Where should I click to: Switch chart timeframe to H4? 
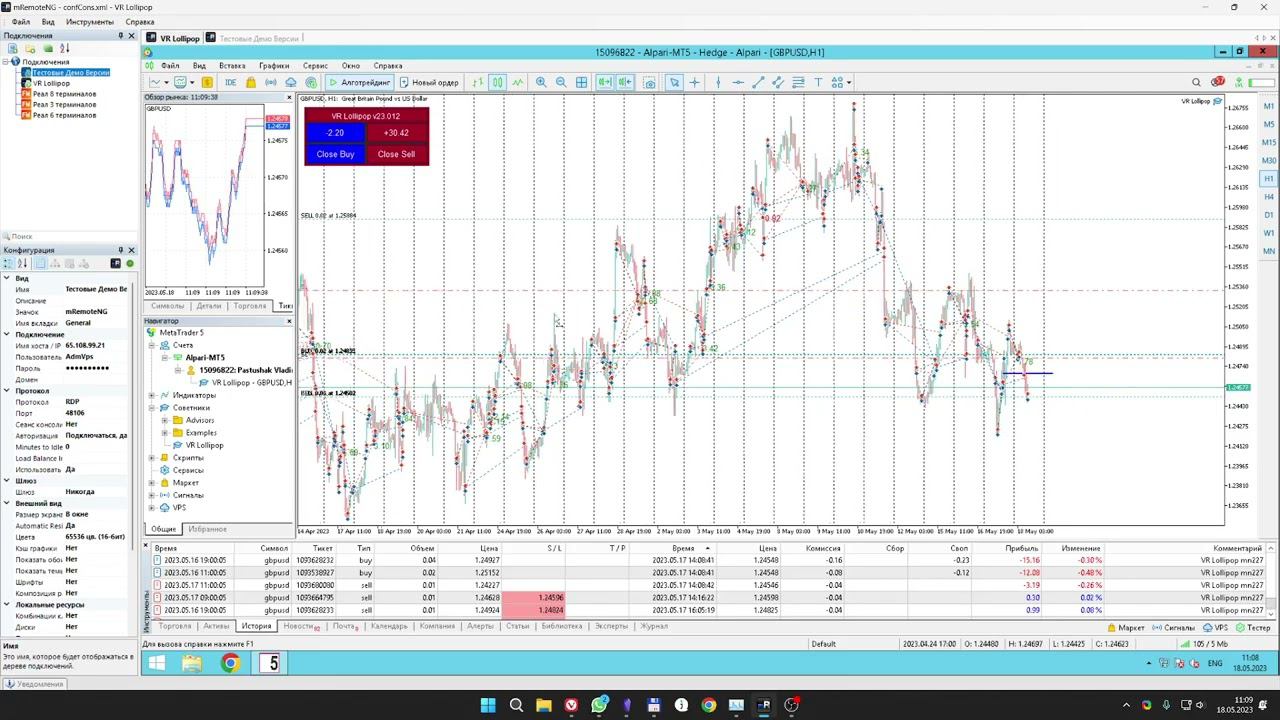coord(1269,196)
